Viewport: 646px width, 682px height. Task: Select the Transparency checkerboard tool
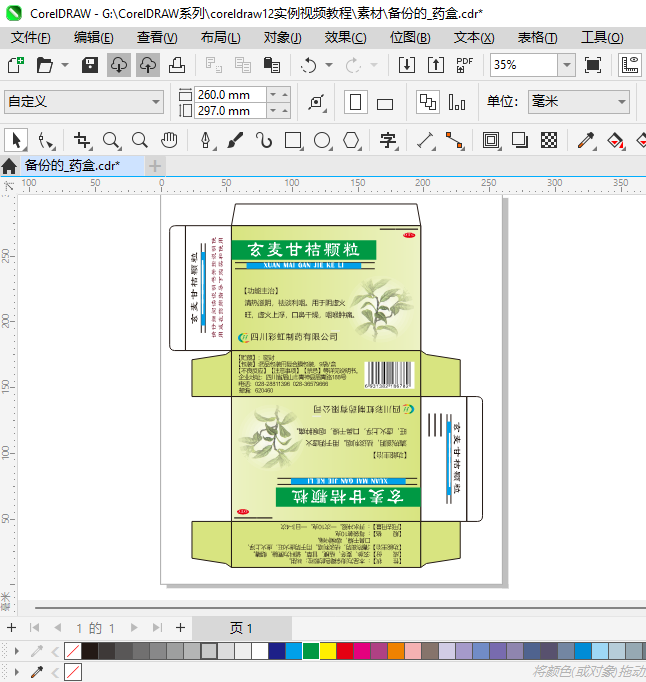[x=549, y=140]
